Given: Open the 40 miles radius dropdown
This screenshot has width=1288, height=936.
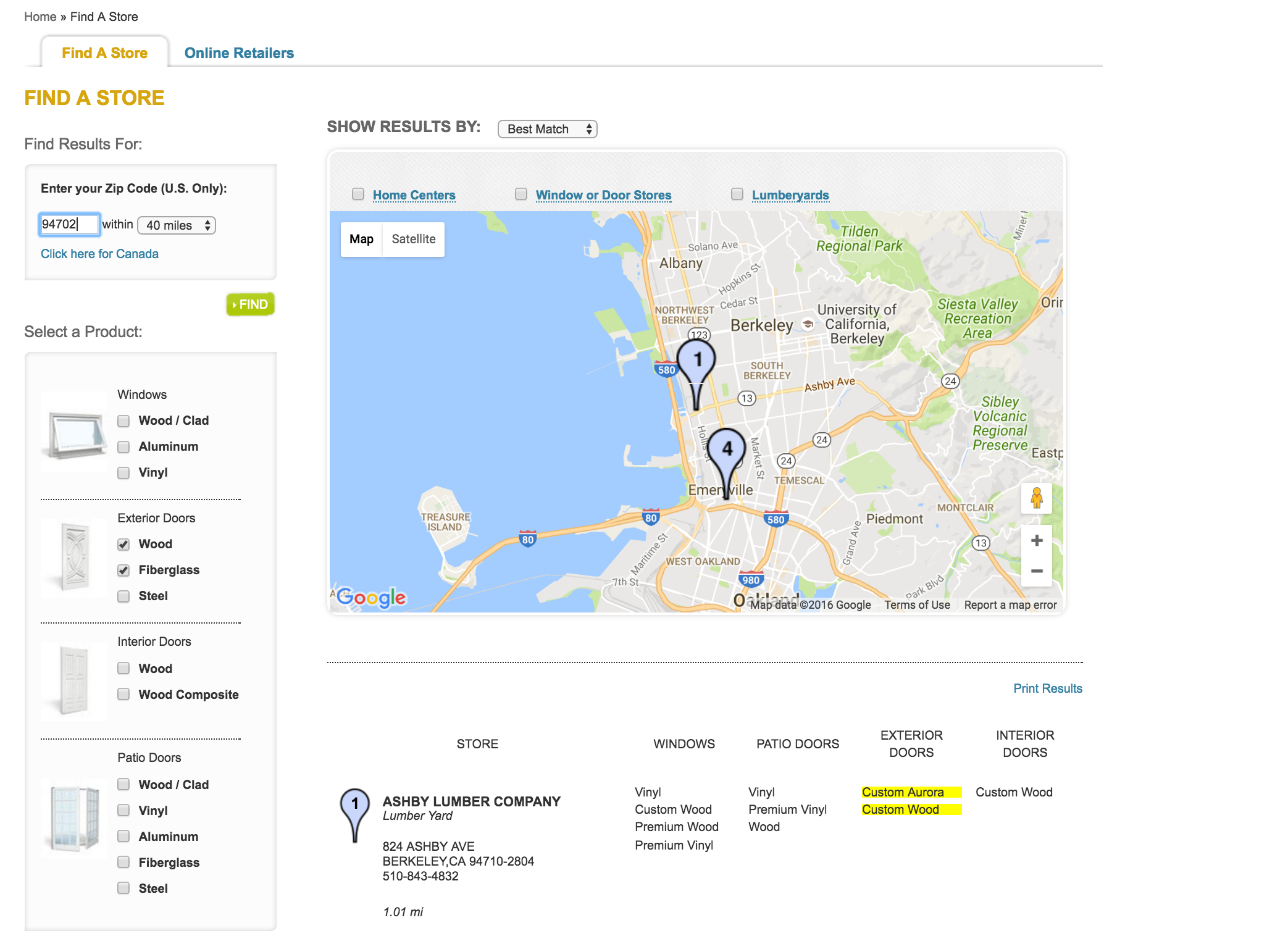Looking at the screenshot, I should pyautogui.click(x=177, y=225).
